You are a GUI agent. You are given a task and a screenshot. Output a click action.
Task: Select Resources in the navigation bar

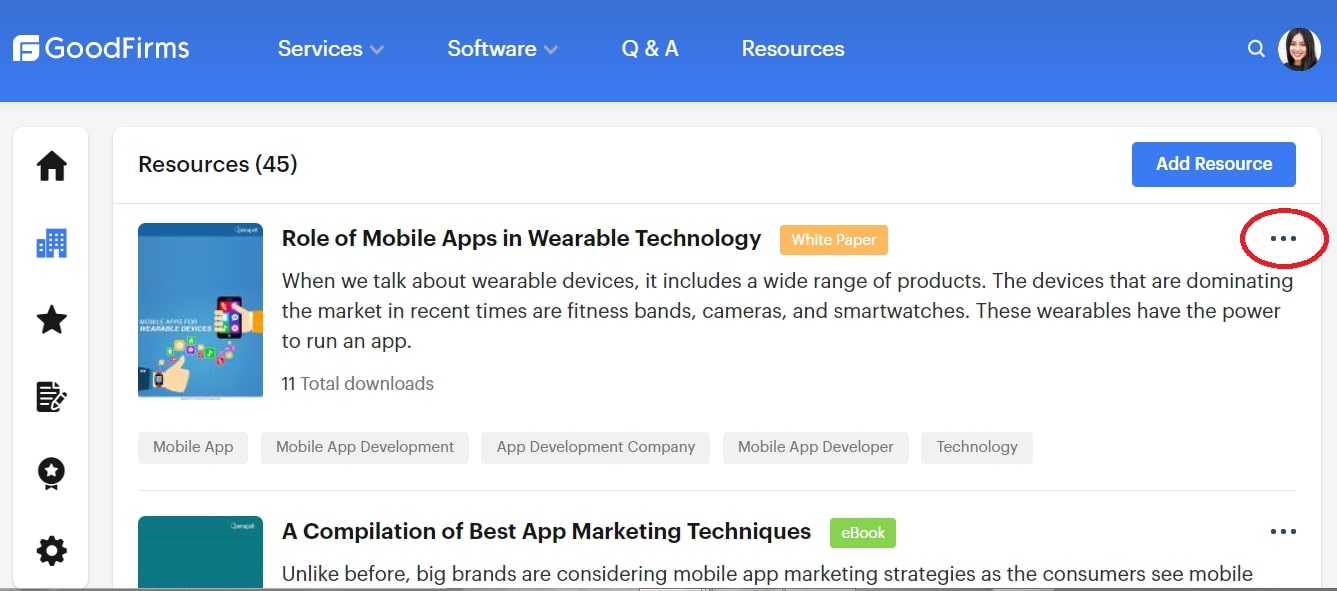pyautogui.click(x=792, y=48)
